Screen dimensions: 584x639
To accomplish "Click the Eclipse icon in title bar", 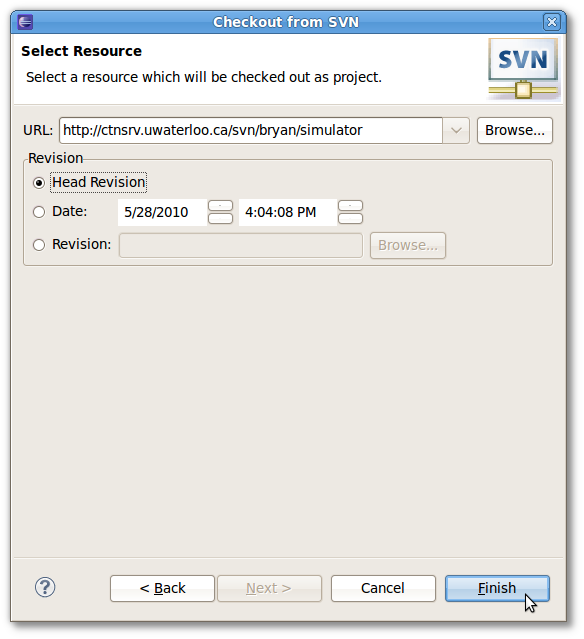I will 25,22.
